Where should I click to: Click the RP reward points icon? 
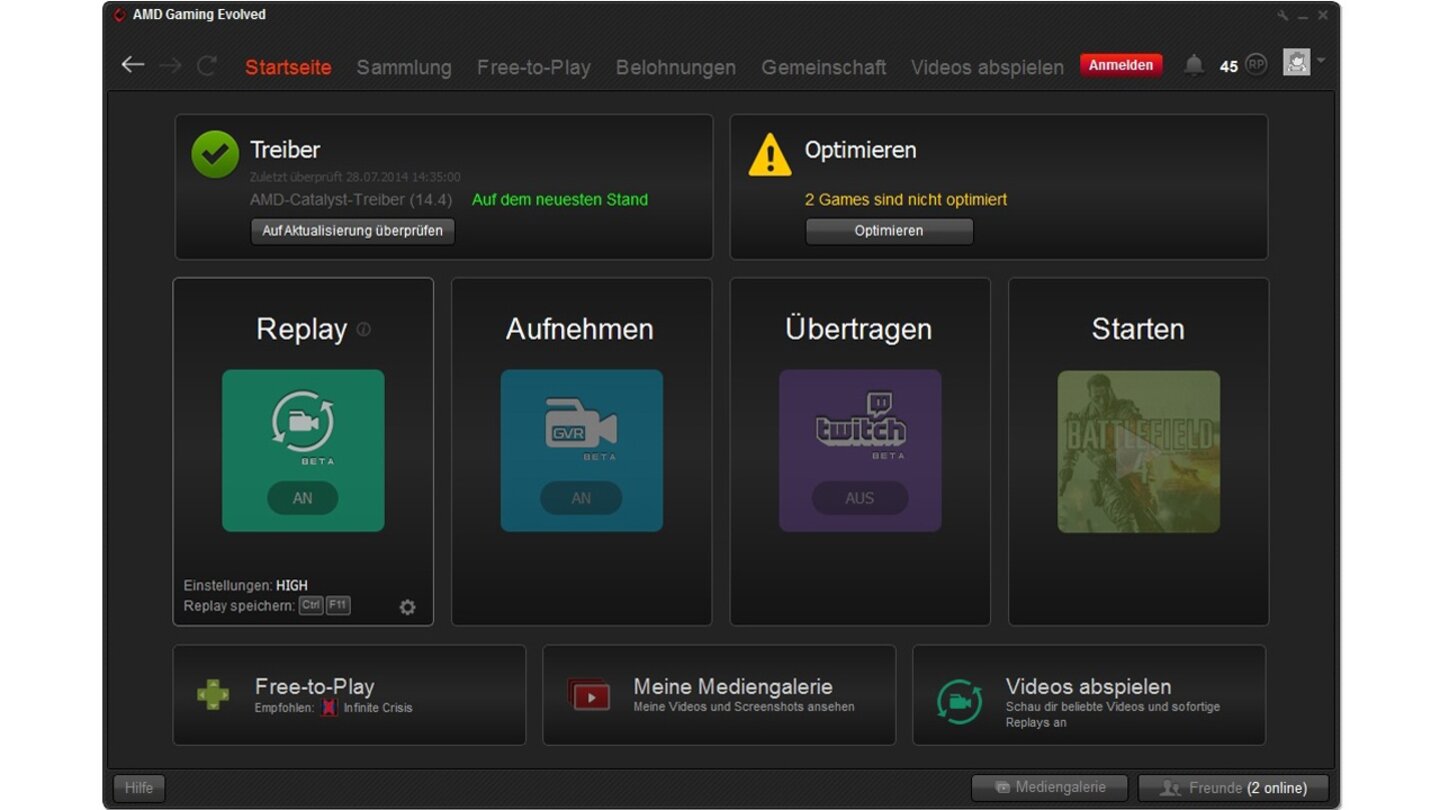1255,64
